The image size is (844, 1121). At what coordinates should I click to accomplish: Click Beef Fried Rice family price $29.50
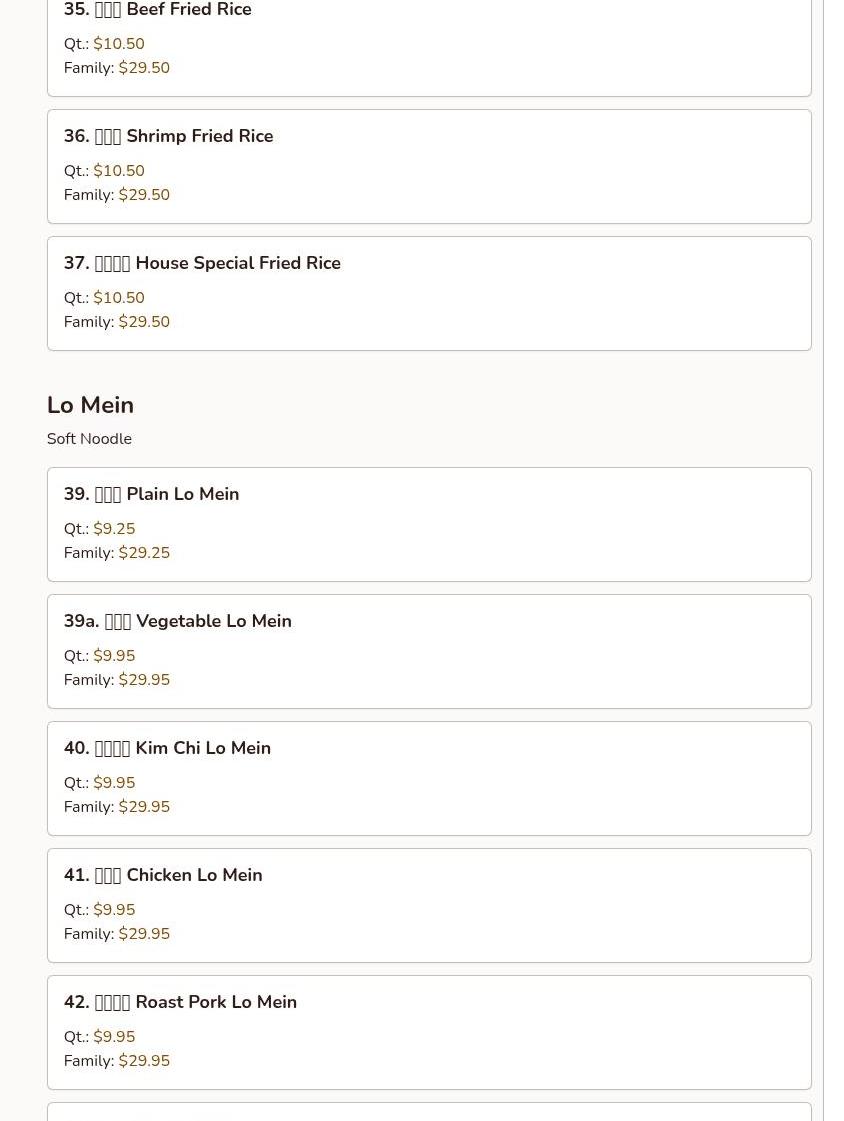point(144,68)
